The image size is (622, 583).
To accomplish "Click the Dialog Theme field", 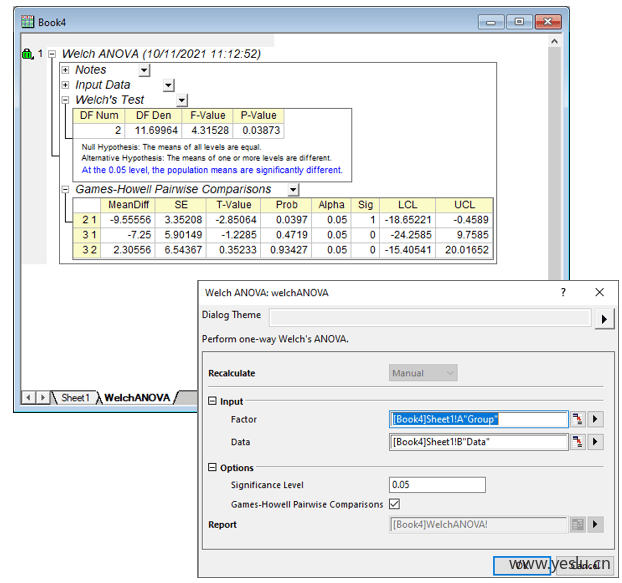I will 430,318.
